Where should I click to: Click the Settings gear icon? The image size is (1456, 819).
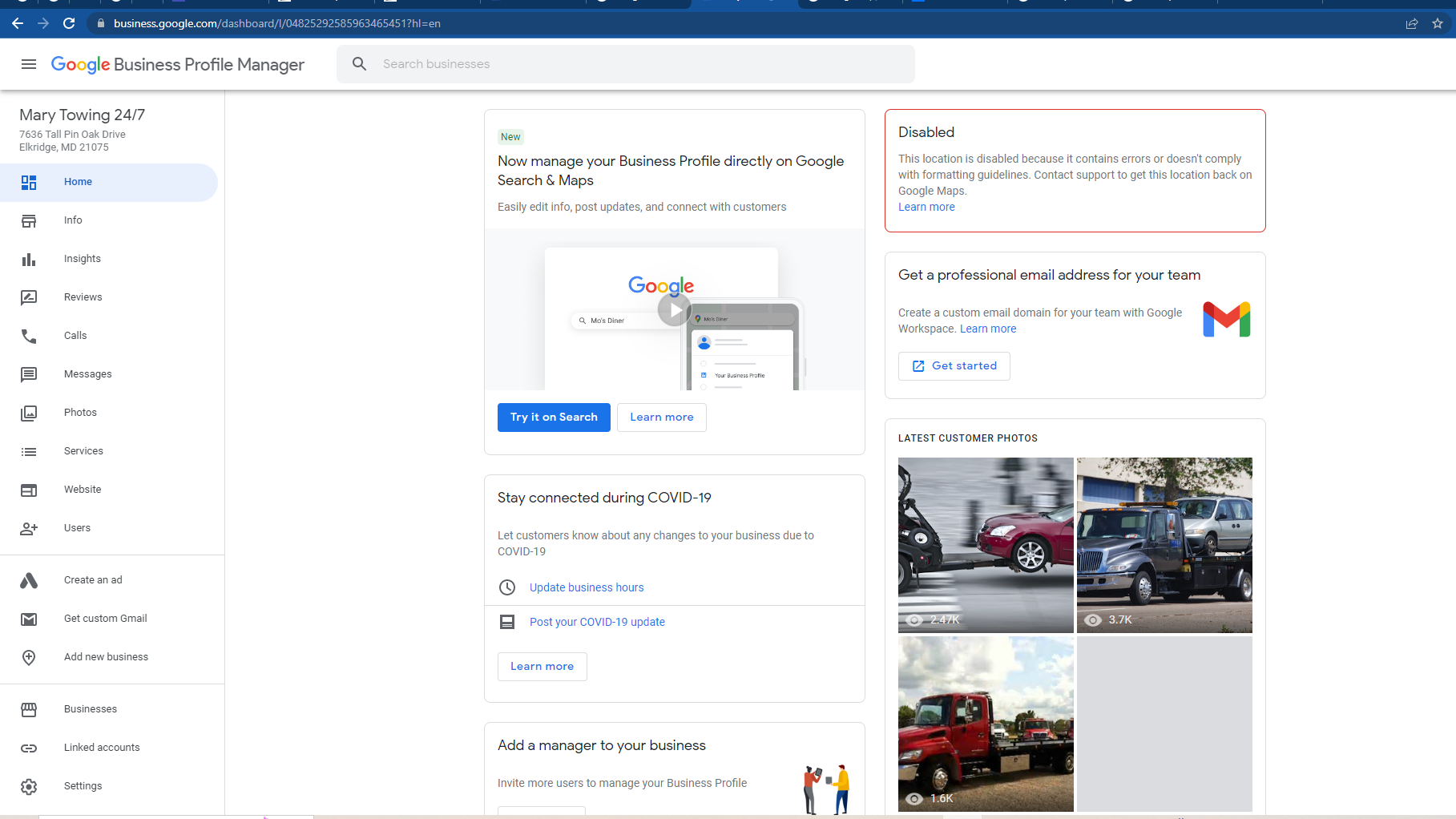click(x=29, y=786)
